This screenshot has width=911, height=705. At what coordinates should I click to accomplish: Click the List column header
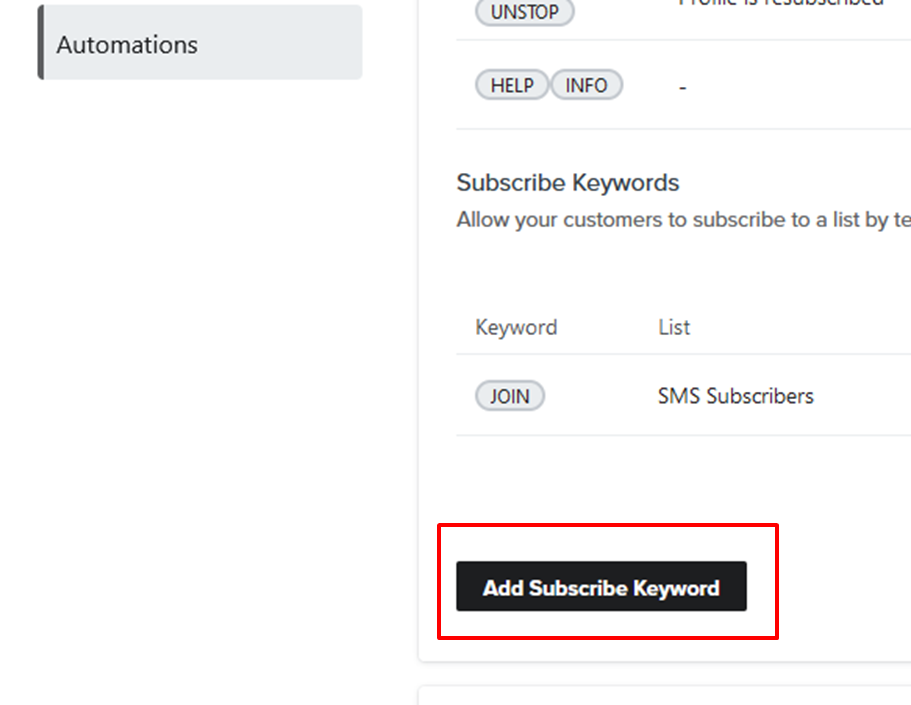click(x=674, y=327)
